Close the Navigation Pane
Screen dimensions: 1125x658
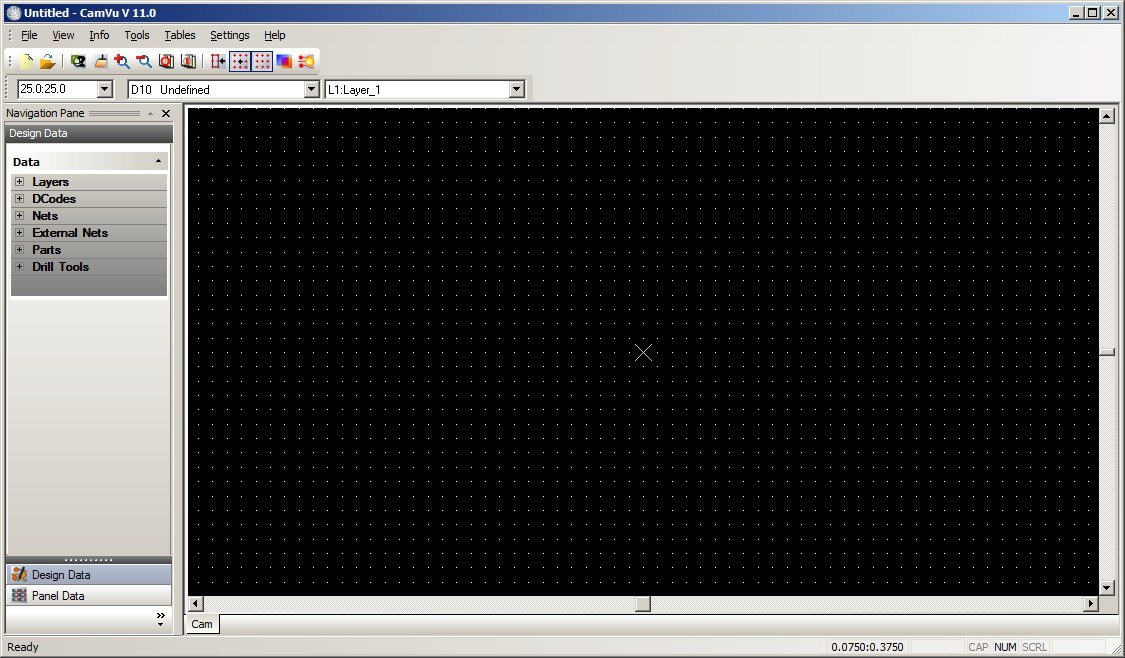[166, 113]
